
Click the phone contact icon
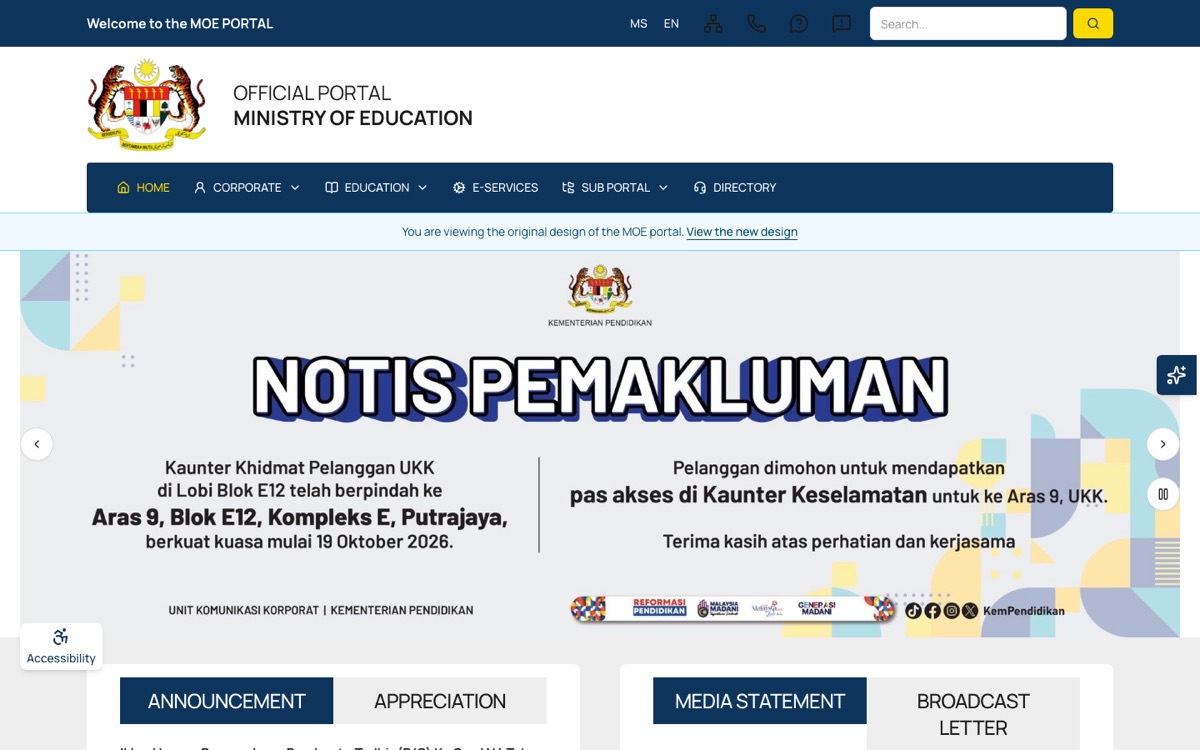[756, 23]
